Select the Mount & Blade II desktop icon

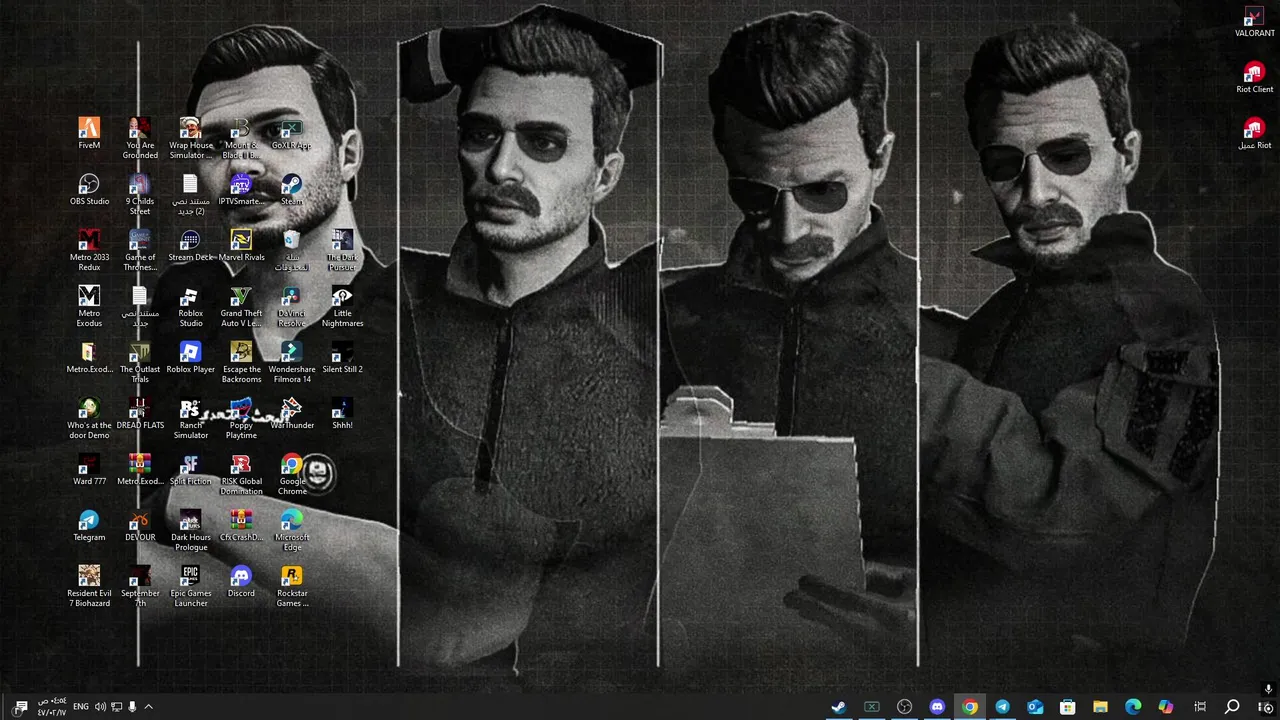241,138
